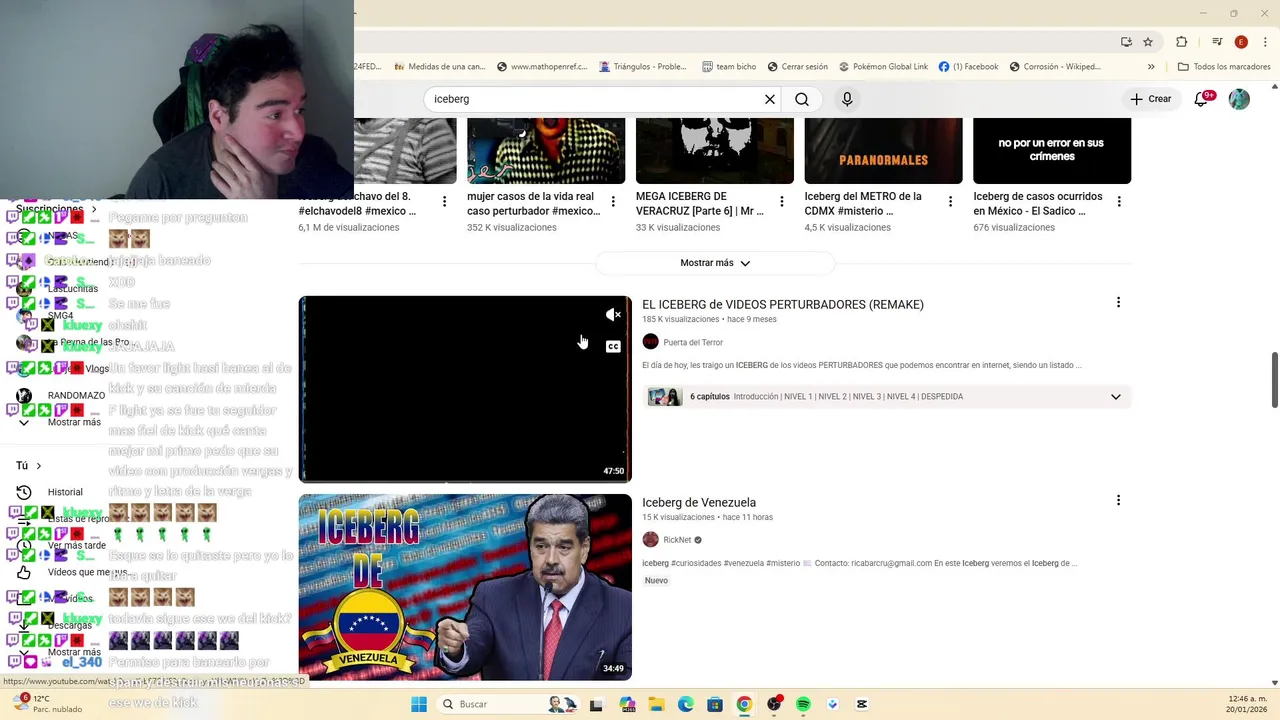Open Microsoft Edge from taskbar
Viewport: 1280px width, 720px height.
coord(685,704)
